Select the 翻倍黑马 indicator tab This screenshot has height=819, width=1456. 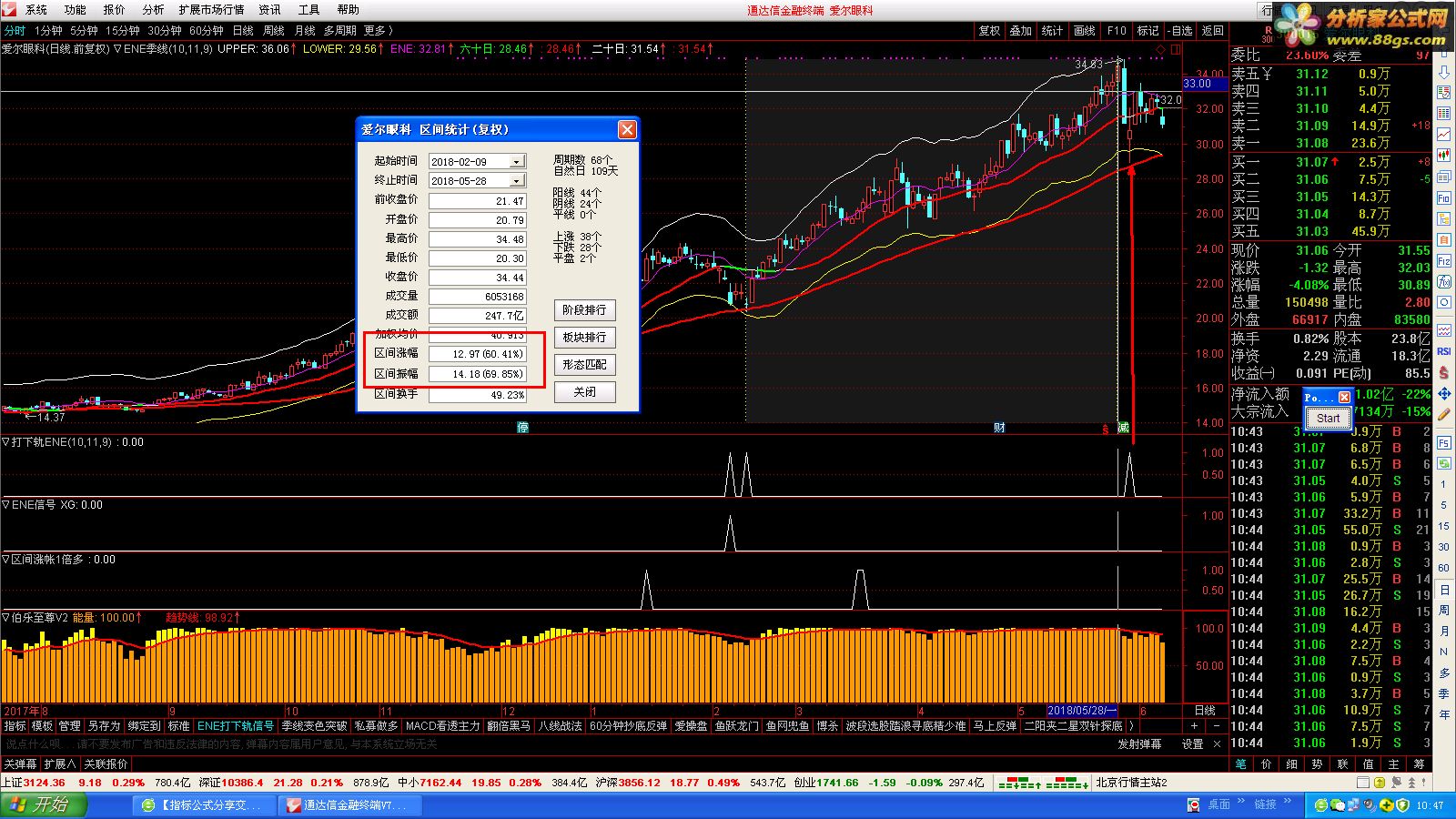pyautogui.click(x=509, y=726)
